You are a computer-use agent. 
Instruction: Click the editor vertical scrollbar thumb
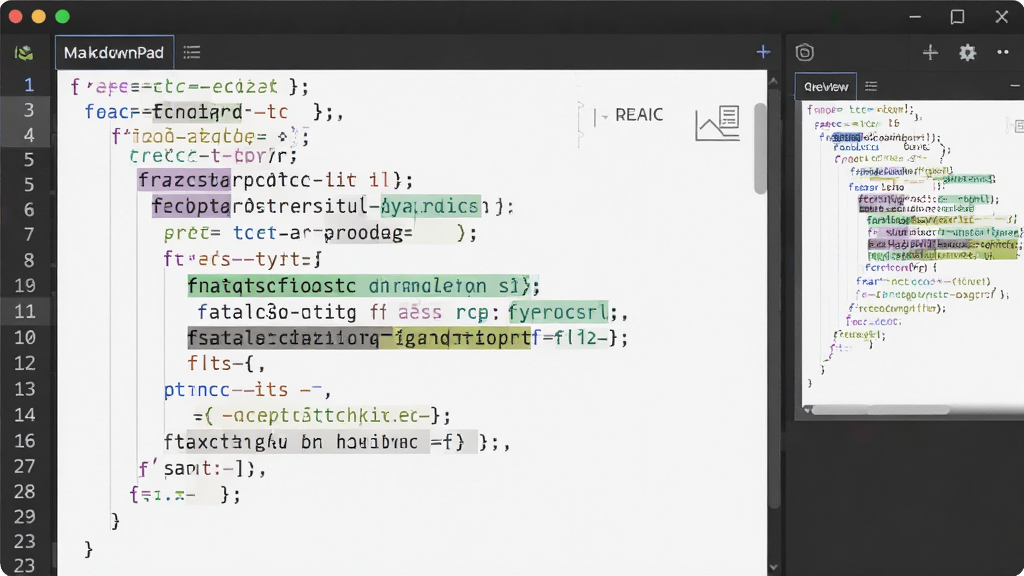[x=760, y=148]
